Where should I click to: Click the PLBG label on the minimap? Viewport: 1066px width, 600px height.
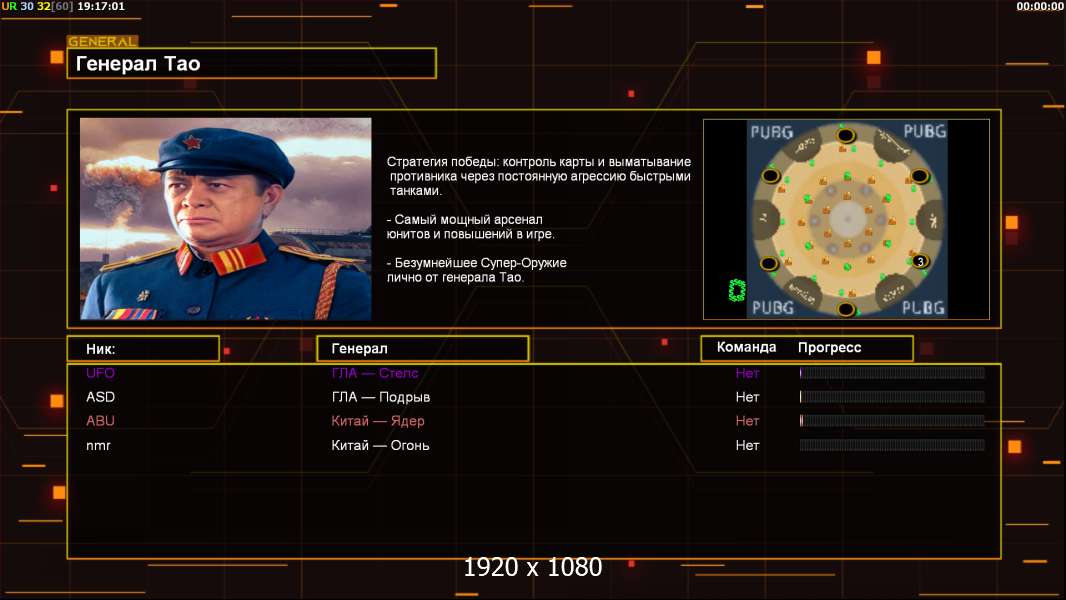pos(923,308)
